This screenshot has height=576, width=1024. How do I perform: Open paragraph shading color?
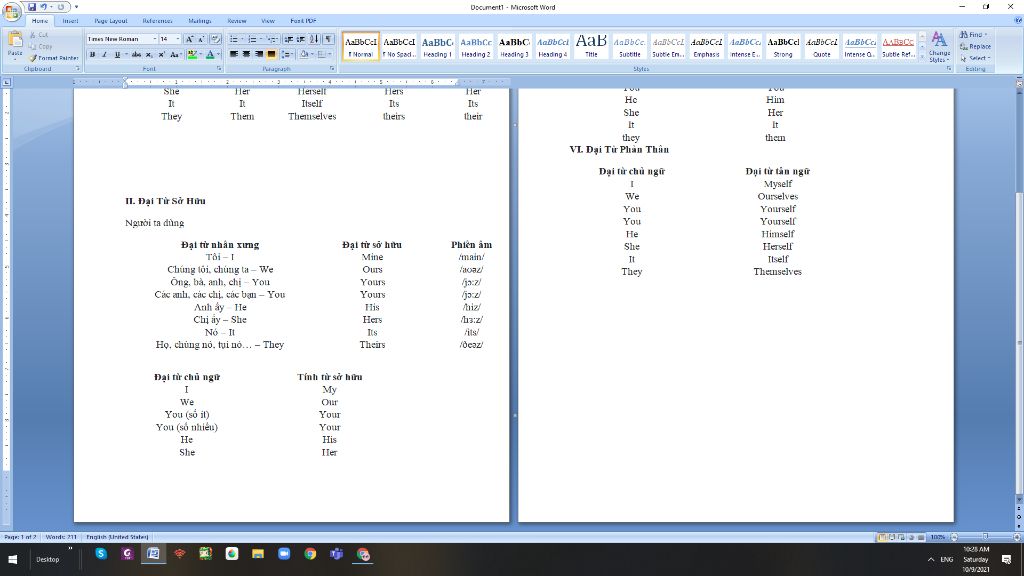304,54
